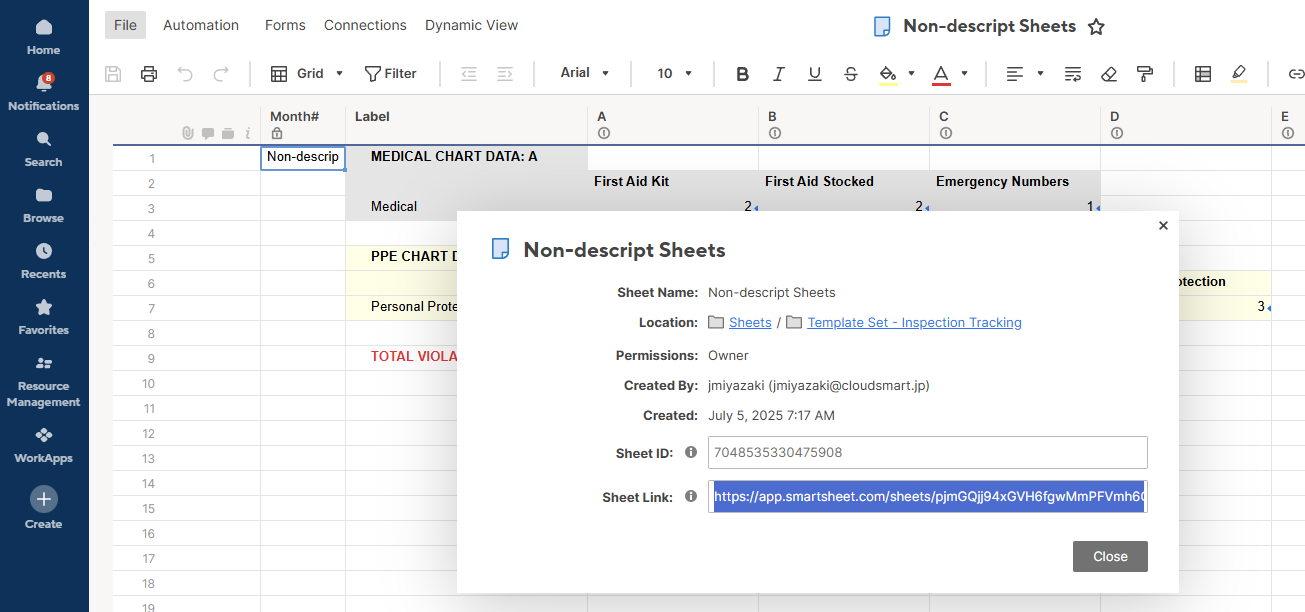The height and width of the screenshot is (612, 1305).
Task: Select the 'First Aid Stocked' cell
Action: pyautogui.click(x=843, y=182)
